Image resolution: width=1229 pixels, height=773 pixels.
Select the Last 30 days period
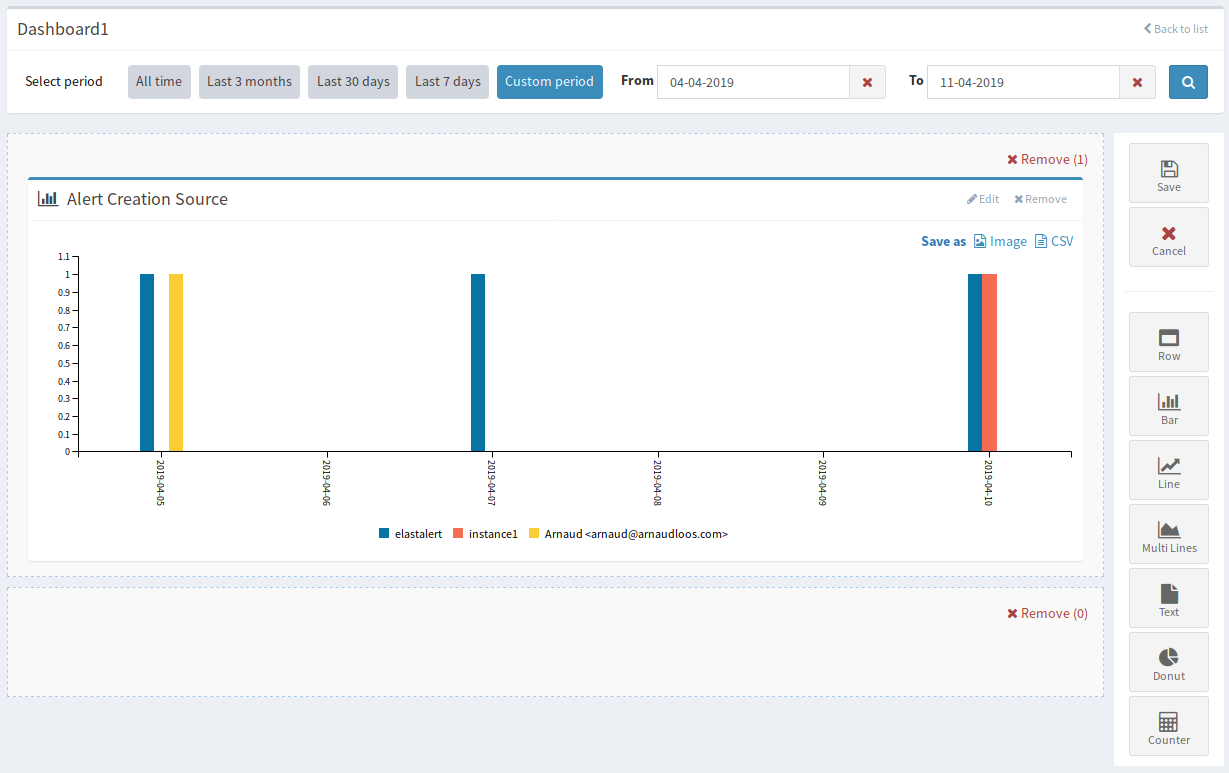tap(353, 82)
